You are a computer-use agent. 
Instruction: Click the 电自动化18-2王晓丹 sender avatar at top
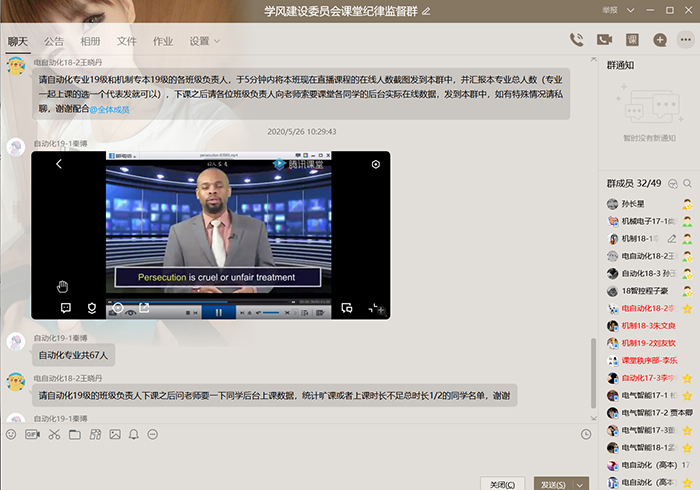pyautogui.click(x=16, y=66)
